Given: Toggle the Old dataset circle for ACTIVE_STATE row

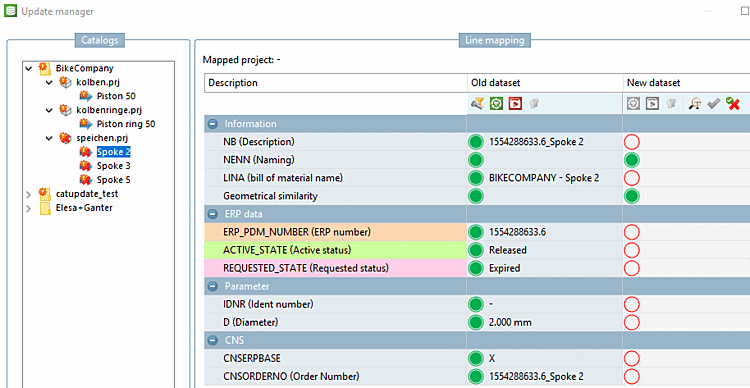Looking at the screenshot, I should tap(475, 250).
